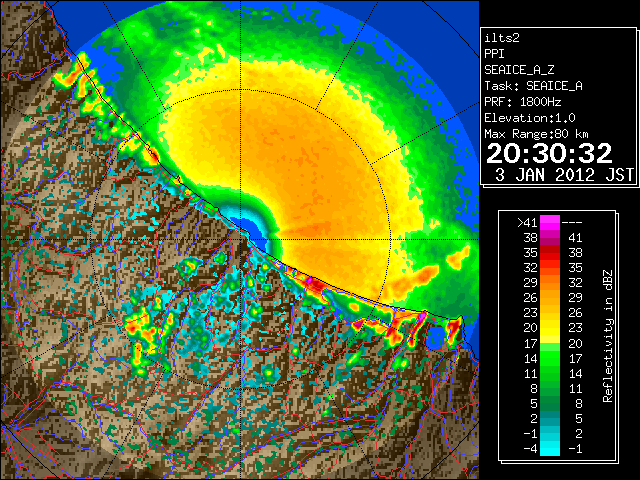Click the 'PPI' scan type text

pos(494,54)
